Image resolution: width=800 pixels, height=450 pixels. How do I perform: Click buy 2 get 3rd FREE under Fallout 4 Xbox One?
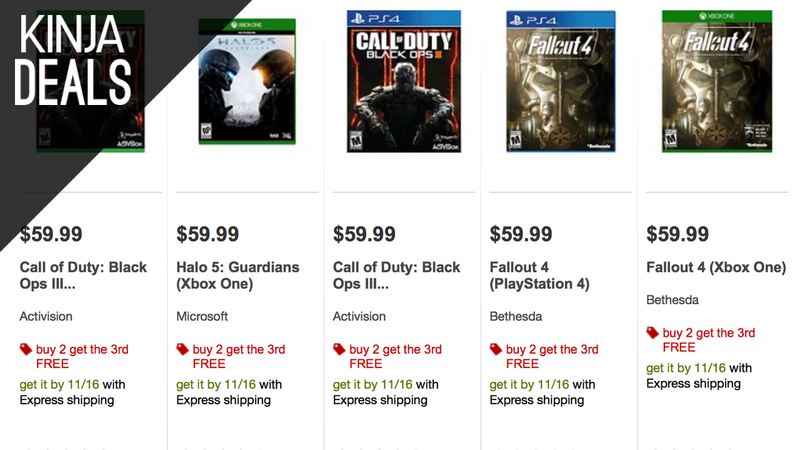pos(709,340)
